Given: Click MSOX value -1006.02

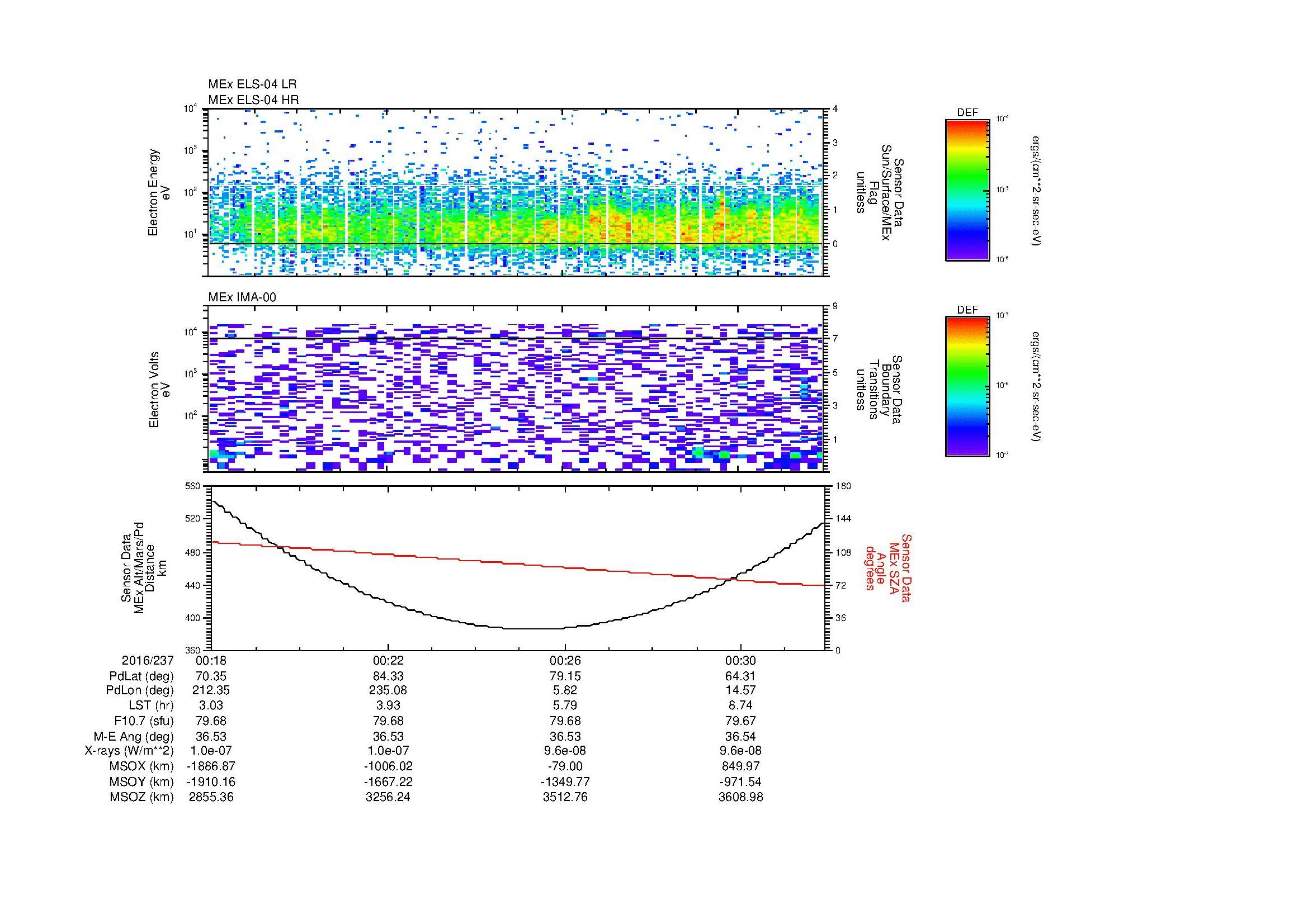Looking at the screenshot, I should [388, 766].
